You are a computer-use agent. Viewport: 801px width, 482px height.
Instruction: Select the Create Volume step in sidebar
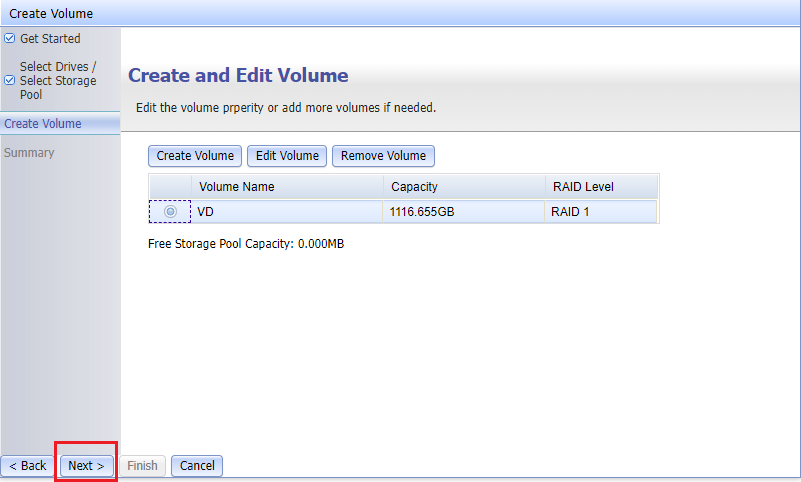tap(60, 124)
